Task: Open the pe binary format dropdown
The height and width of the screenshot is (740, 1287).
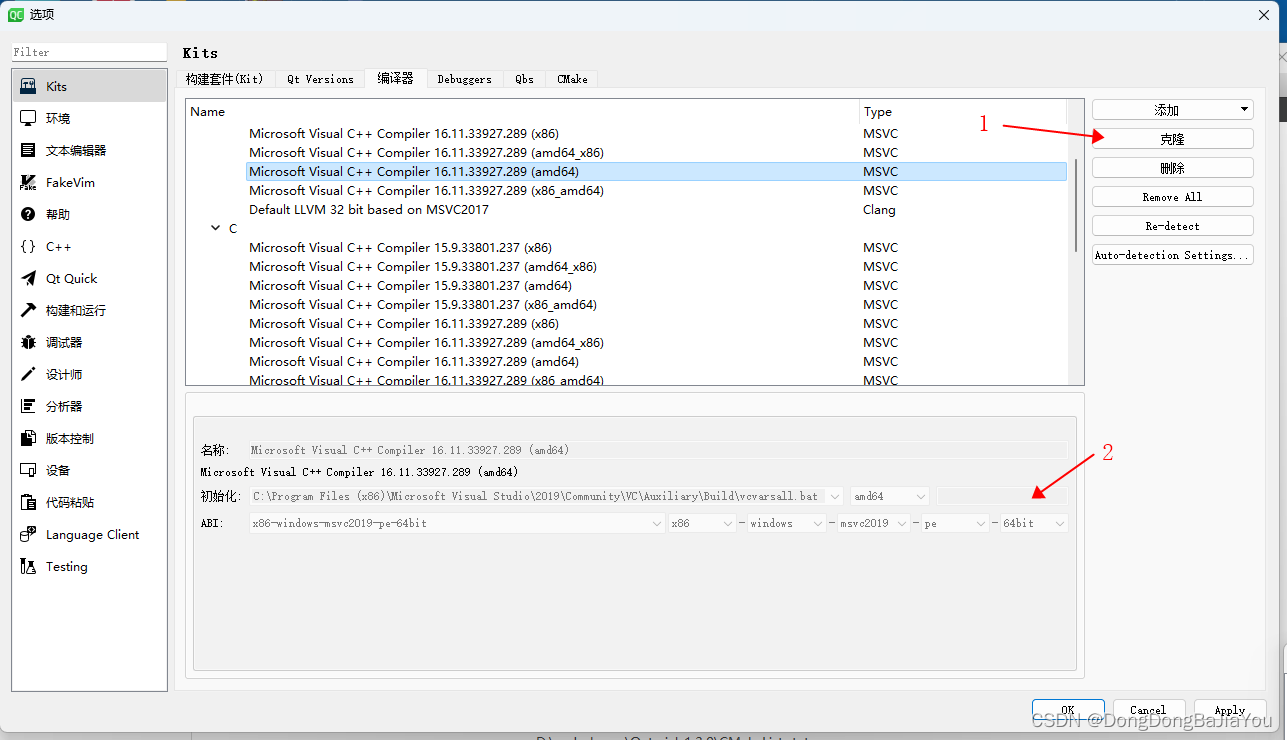Action: coord(955,523)
